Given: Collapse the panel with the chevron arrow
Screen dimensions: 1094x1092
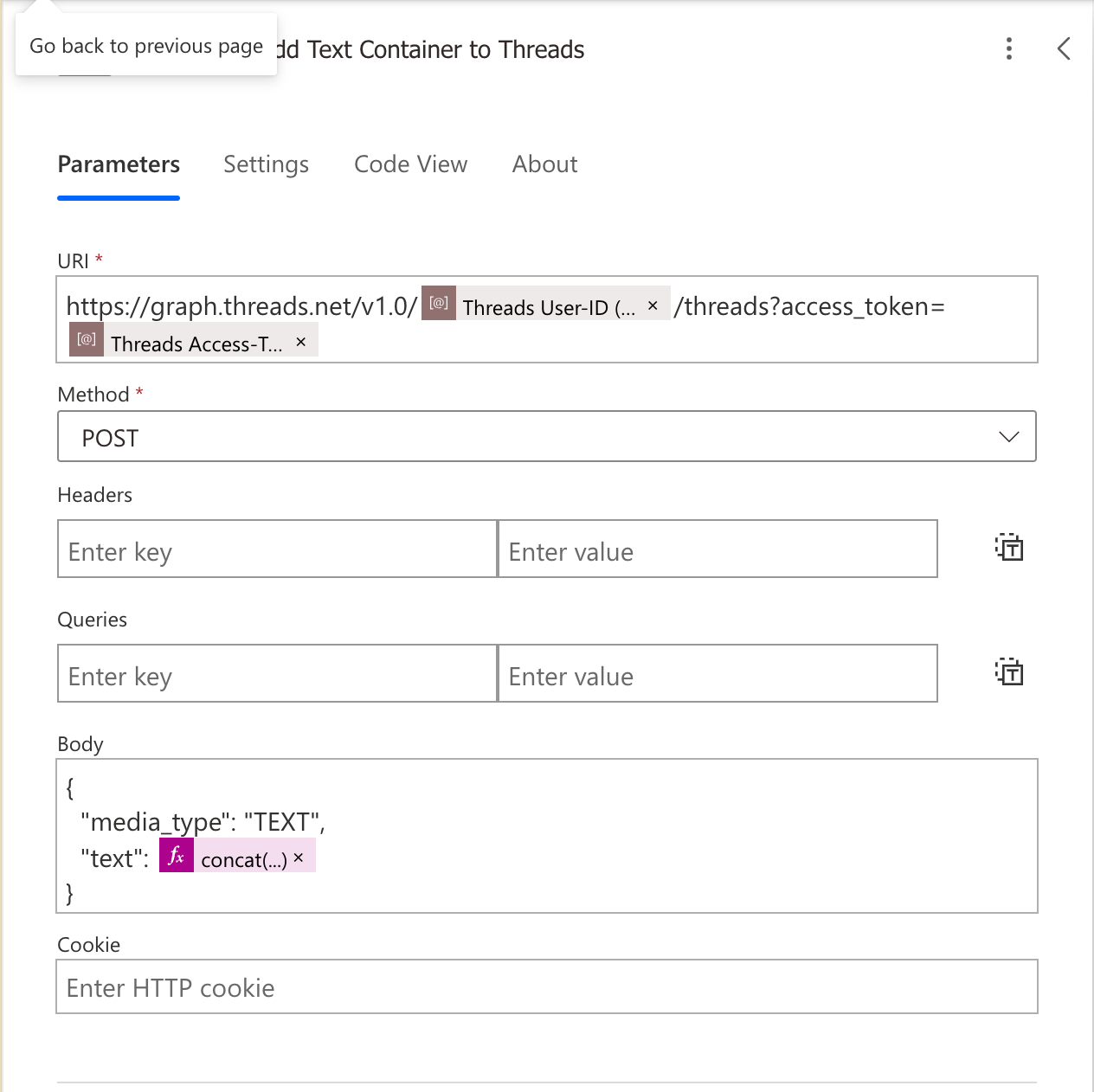Looking at the screenshot, I should pos(1064,48).
